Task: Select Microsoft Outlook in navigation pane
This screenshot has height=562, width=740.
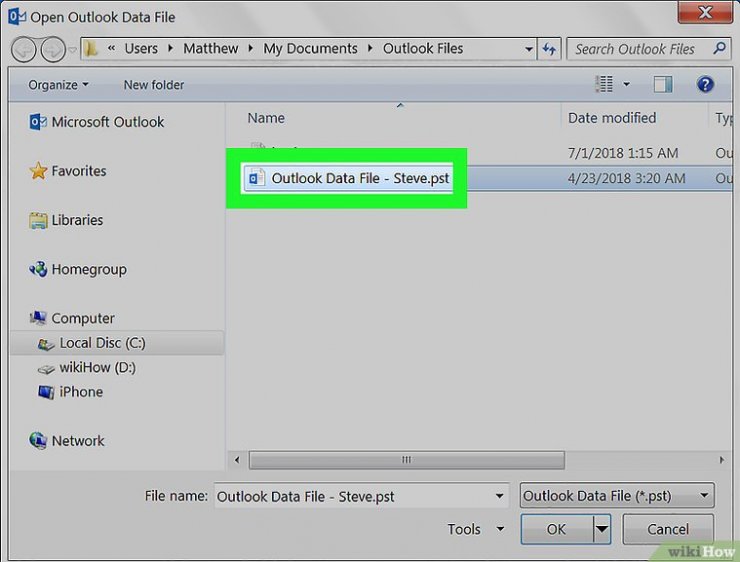Action: (108, 122)
